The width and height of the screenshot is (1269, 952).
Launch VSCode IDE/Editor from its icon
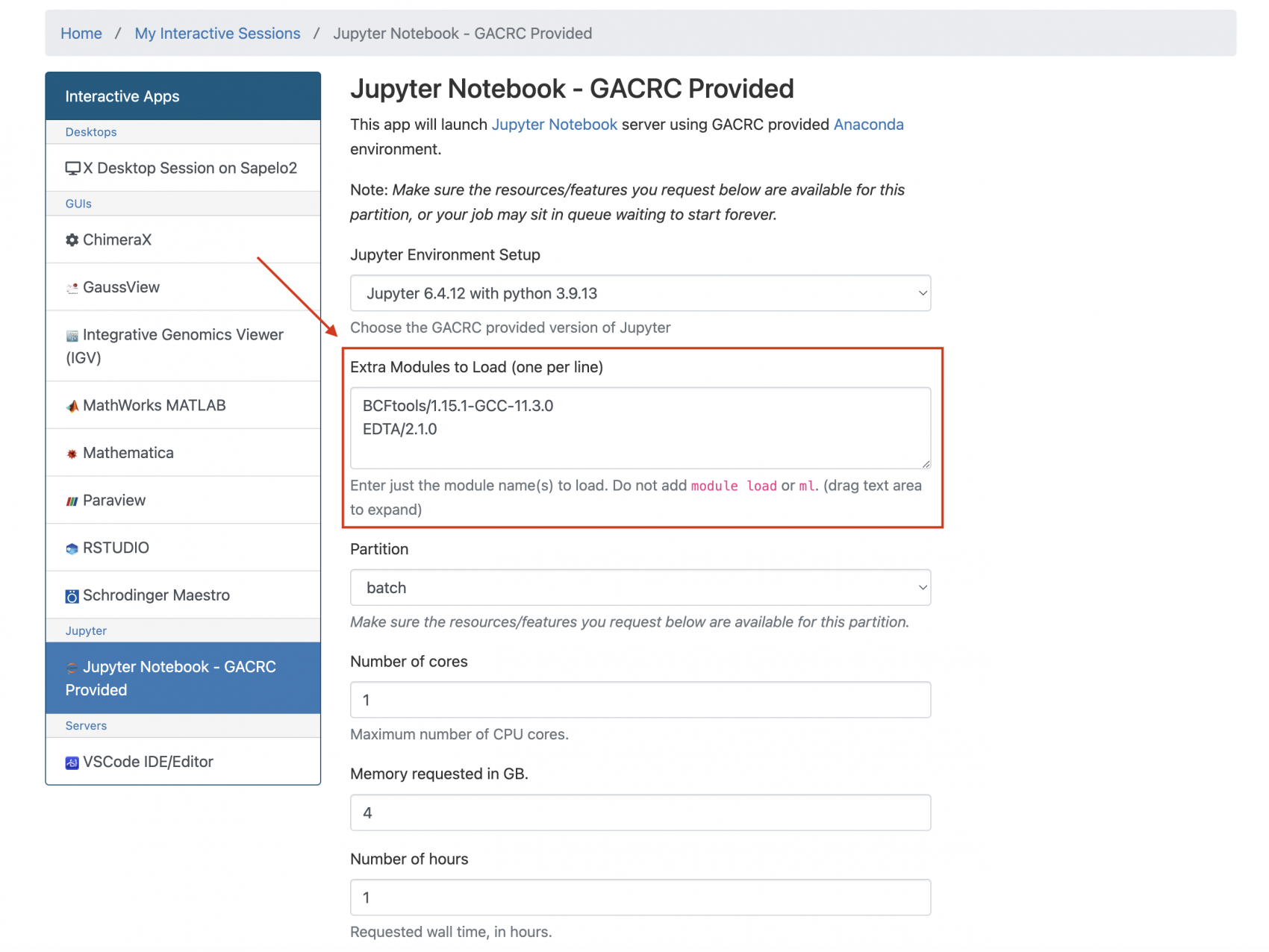tap(72, 761)
